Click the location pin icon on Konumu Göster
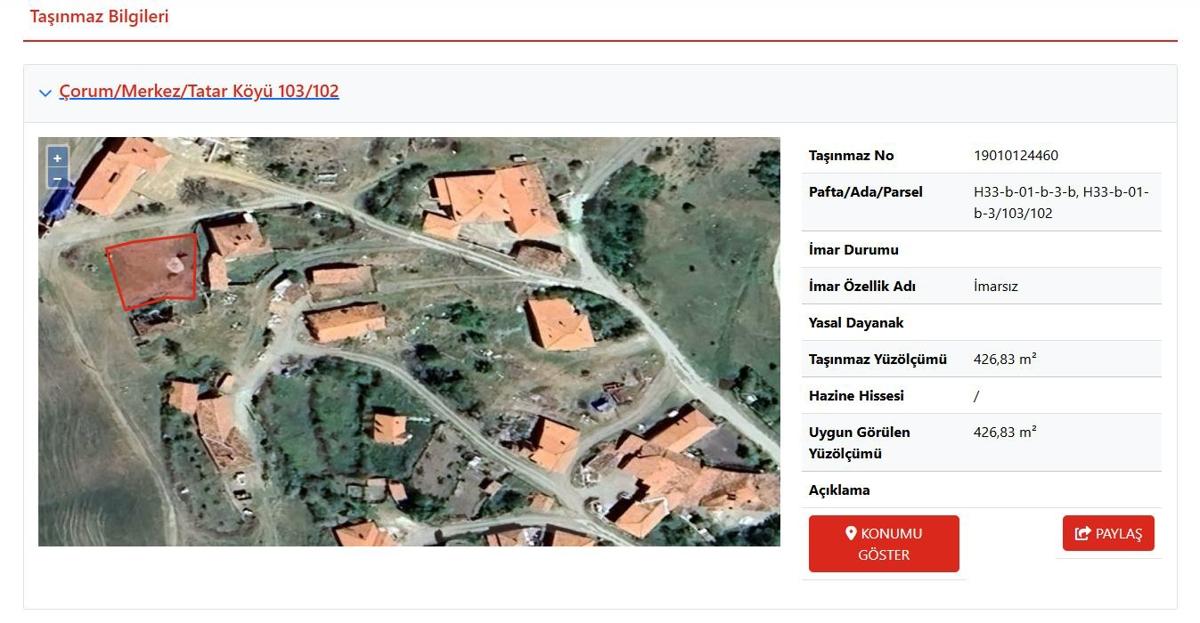1200x623 pixels. tap(851, 534)
